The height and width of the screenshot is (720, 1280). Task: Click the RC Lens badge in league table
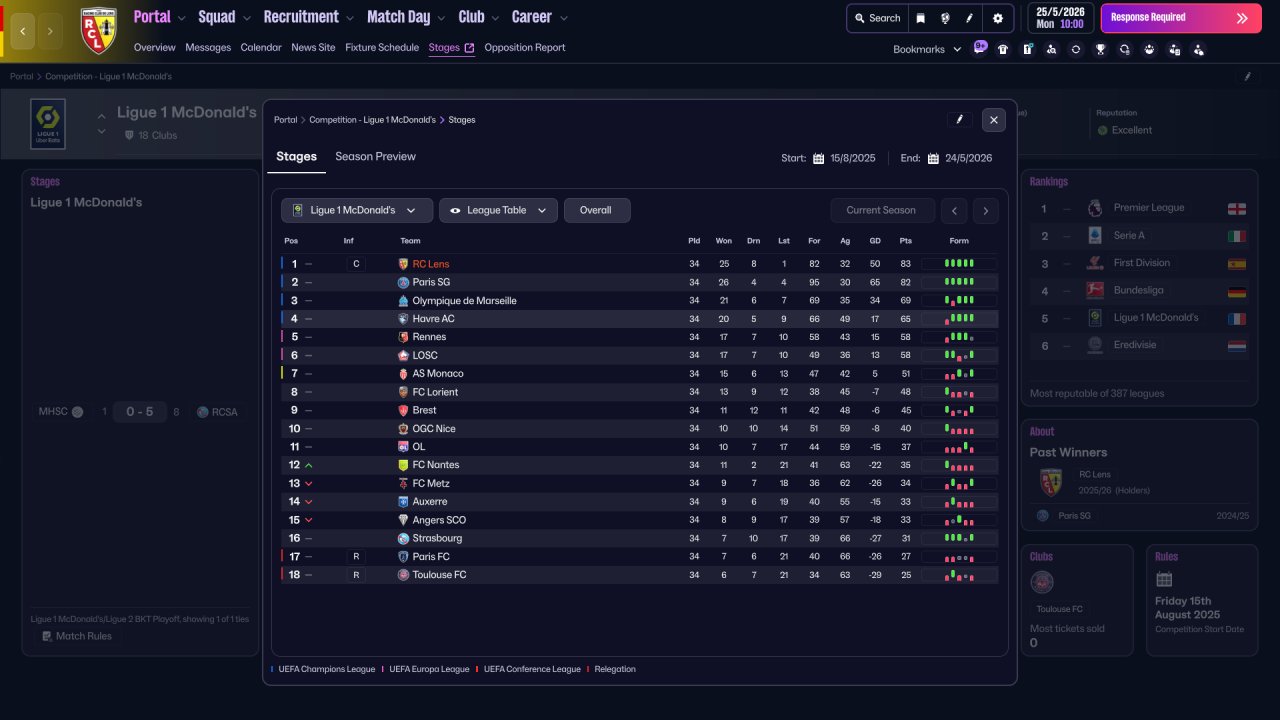pos(404,264)
